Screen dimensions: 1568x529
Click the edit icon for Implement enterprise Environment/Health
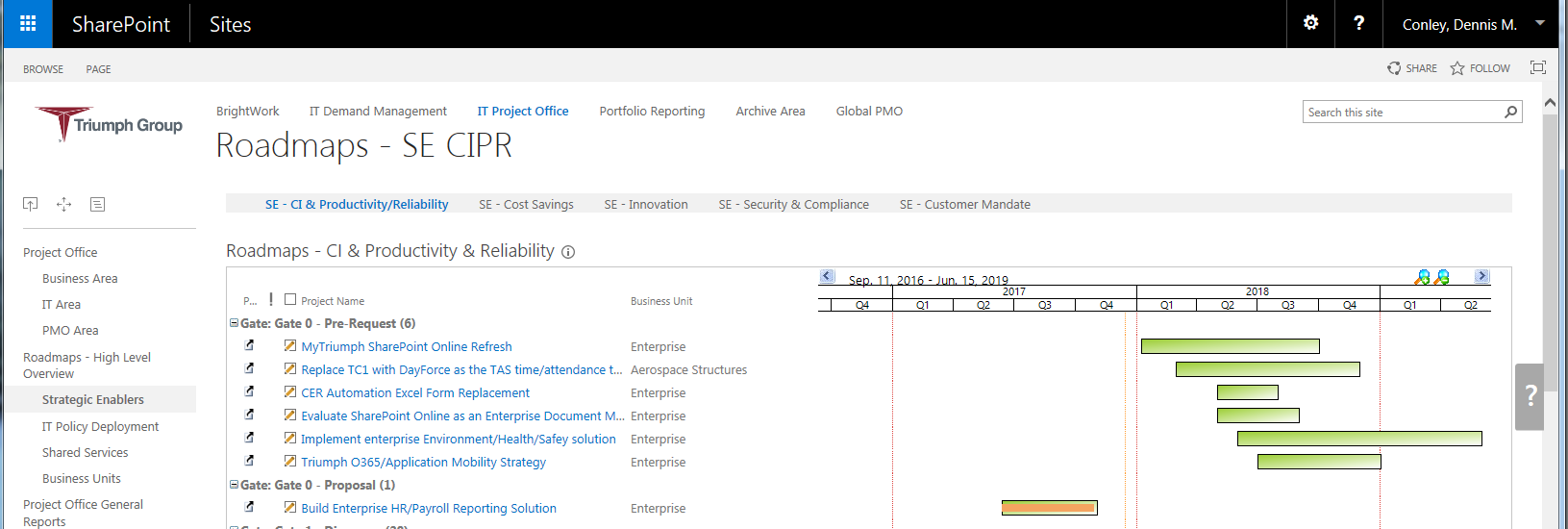click(x=289, y=439)
